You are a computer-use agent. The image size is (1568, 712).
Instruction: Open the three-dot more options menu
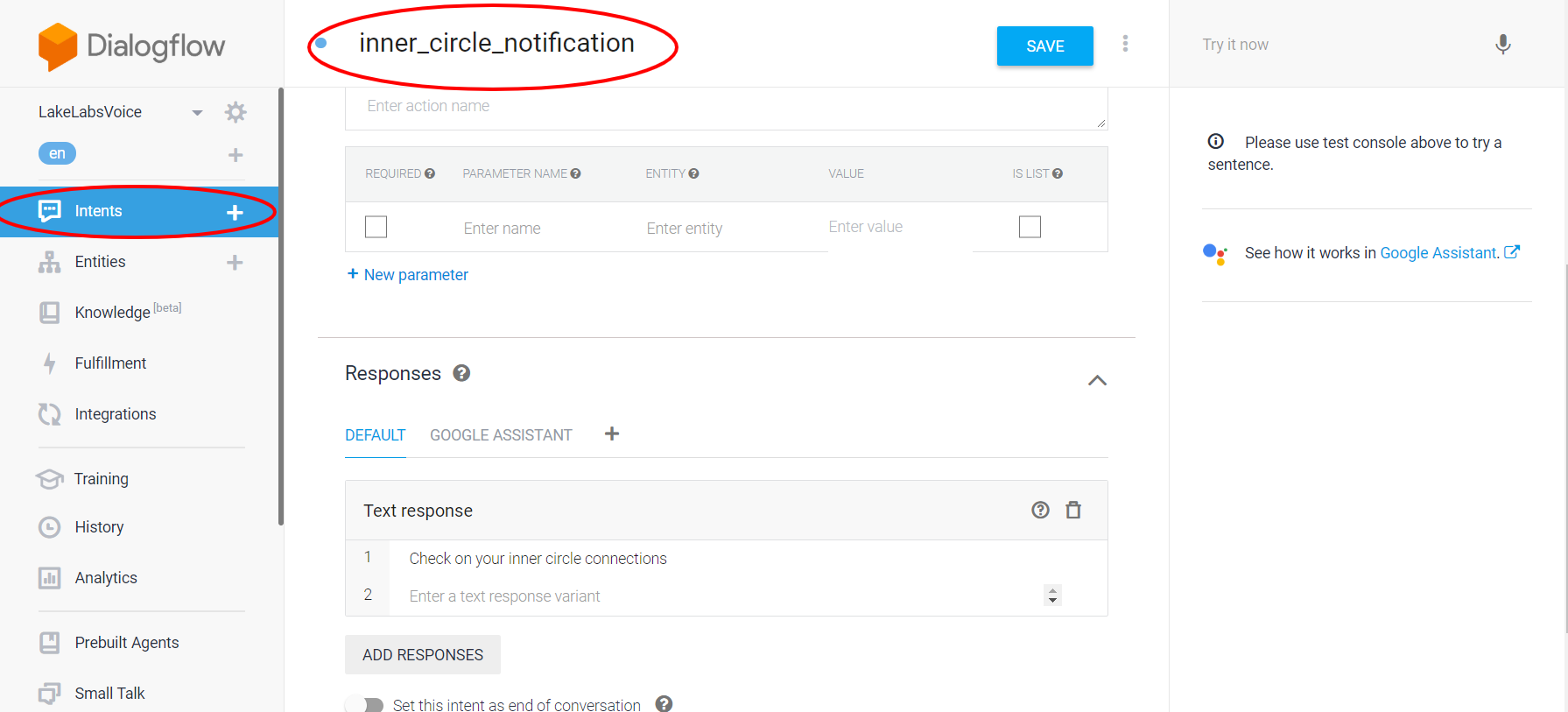(x=1125, y=43)
